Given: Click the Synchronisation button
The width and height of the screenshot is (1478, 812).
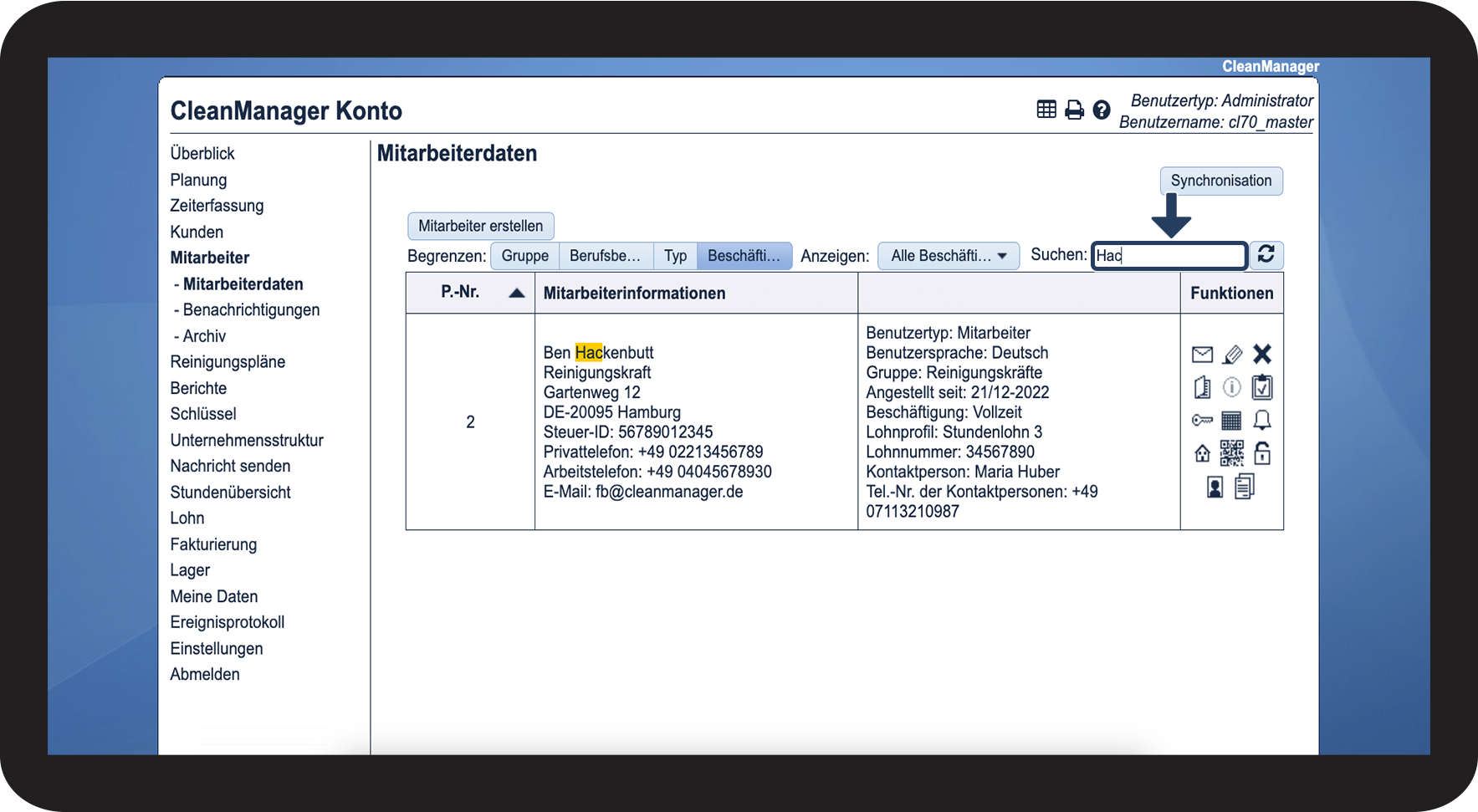Looking at the screenshot, I should click(x=1221, y=181).
